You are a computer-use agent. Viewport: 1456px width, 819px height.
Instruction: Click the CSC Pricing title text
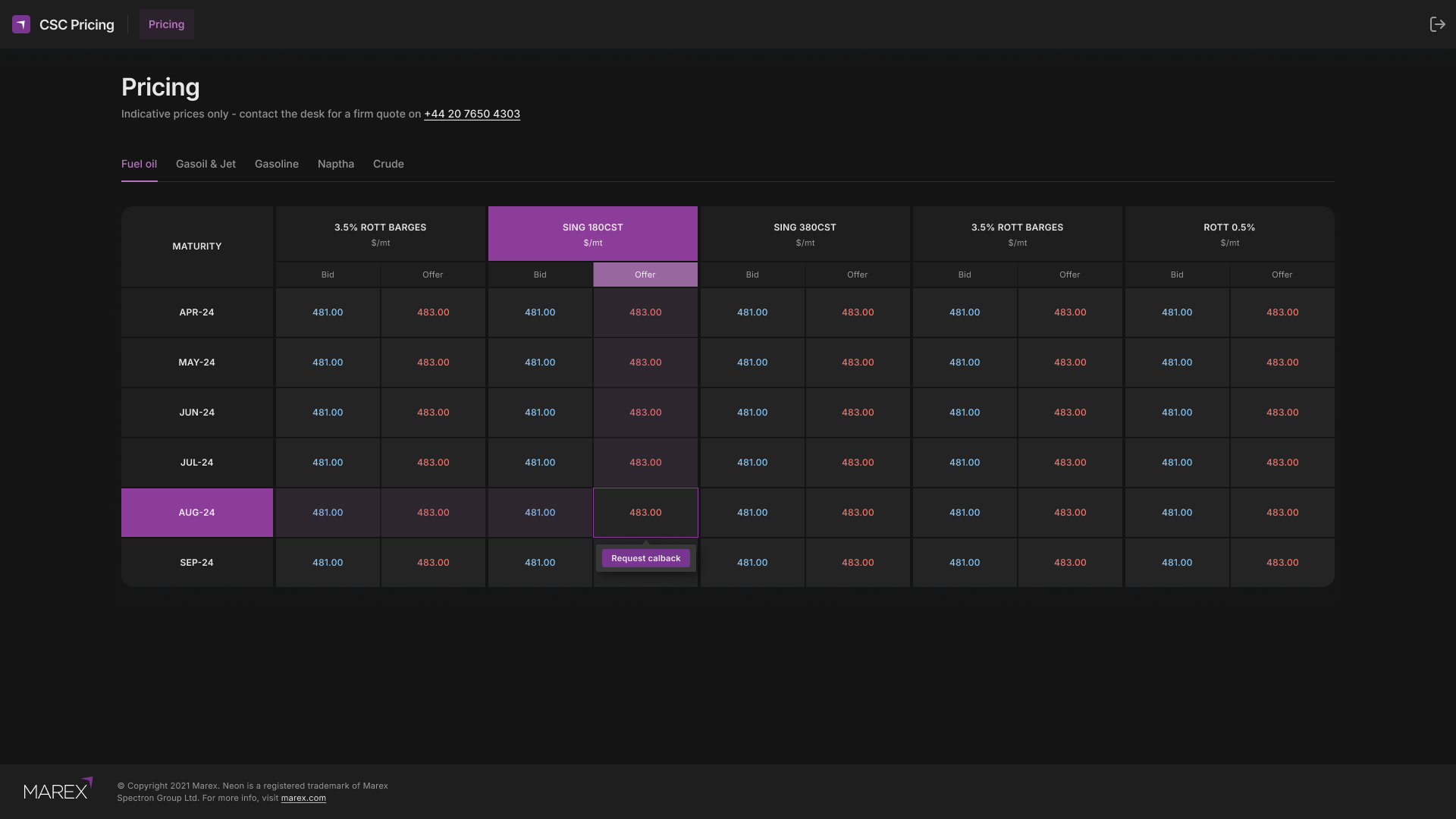tap(77, 24)
